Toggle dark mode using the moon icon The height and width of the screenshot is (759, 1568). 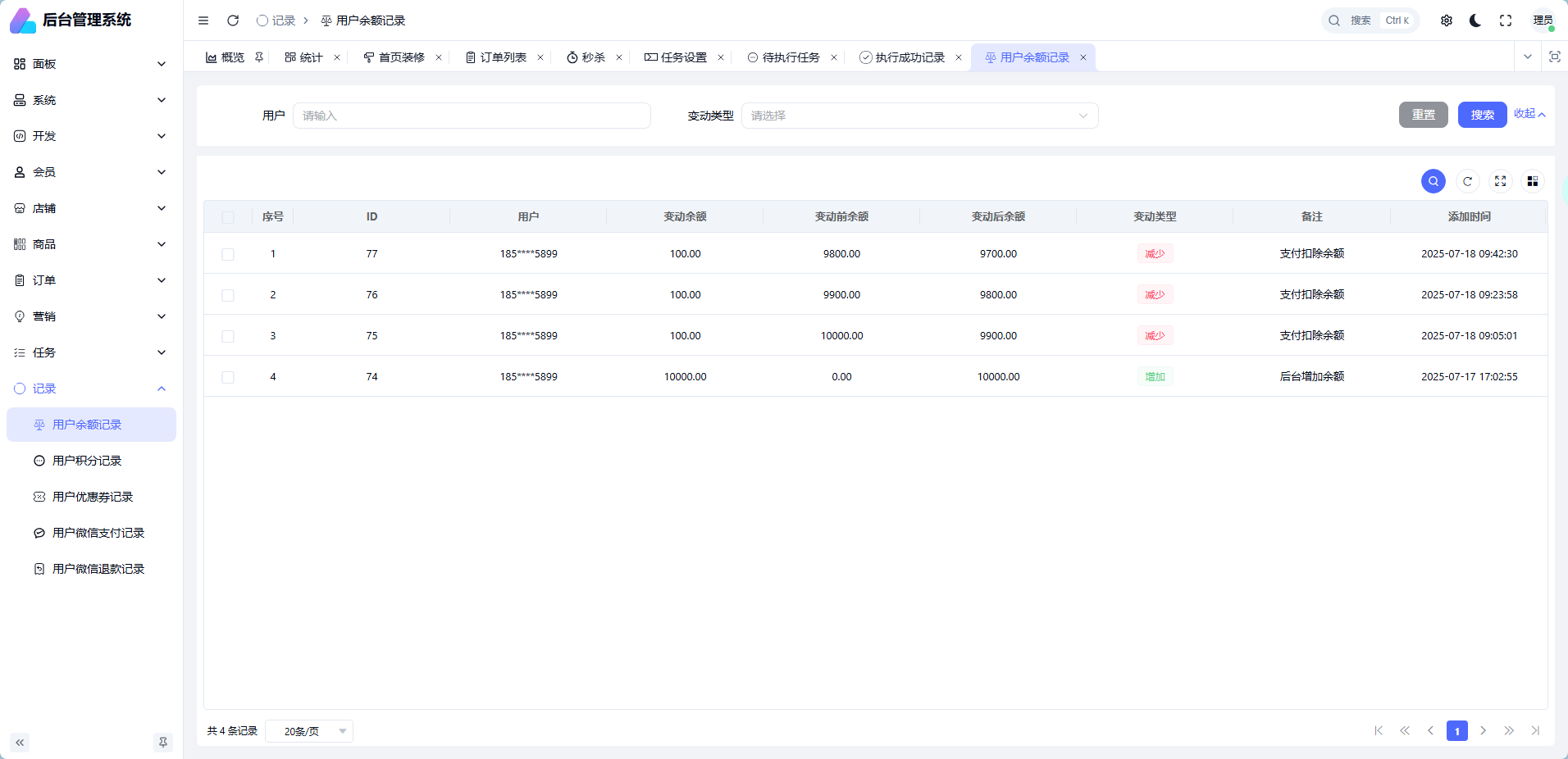point(1475,20)
